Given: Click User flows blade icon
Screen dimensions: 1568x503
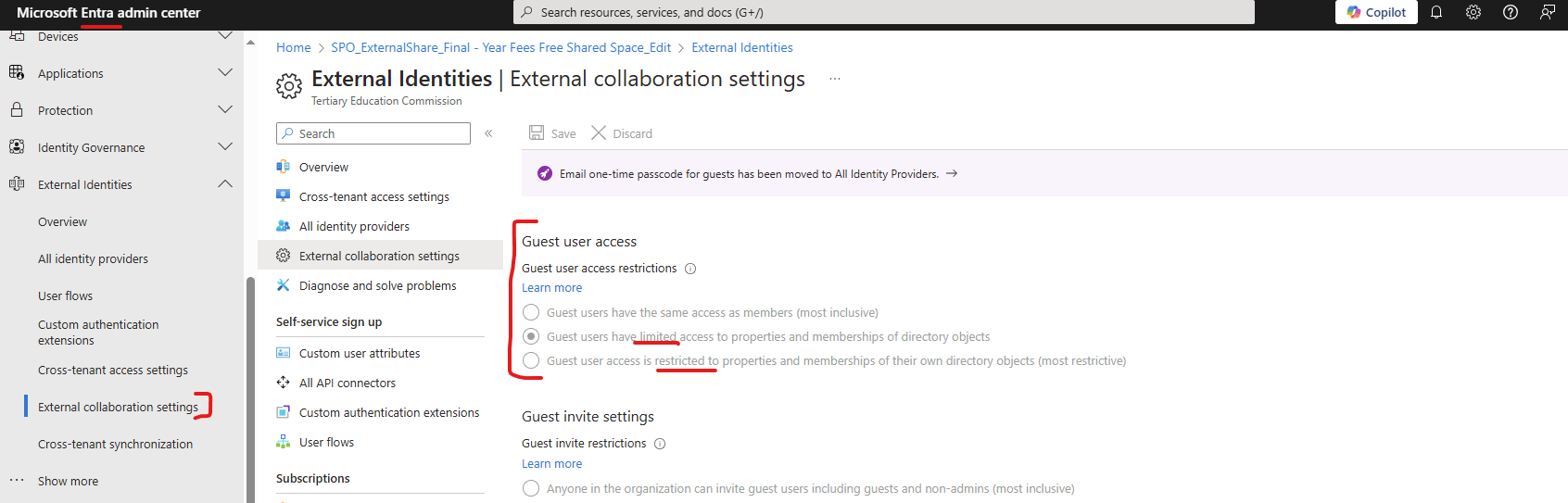Looking at the screenshot, I should [x=284, y=441].
